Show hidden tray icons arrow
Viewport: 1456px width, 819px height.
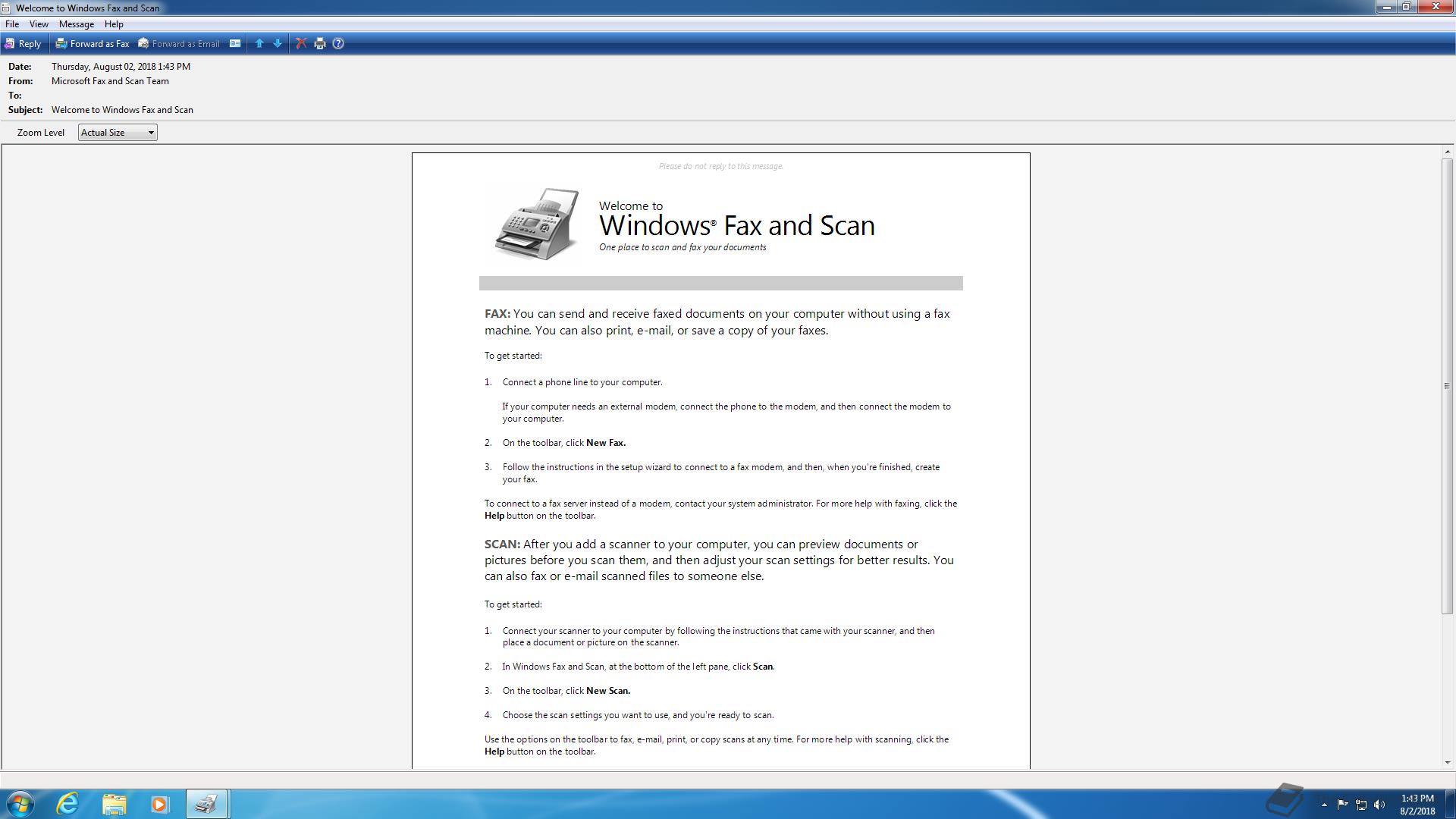[x=1324, y=805]
